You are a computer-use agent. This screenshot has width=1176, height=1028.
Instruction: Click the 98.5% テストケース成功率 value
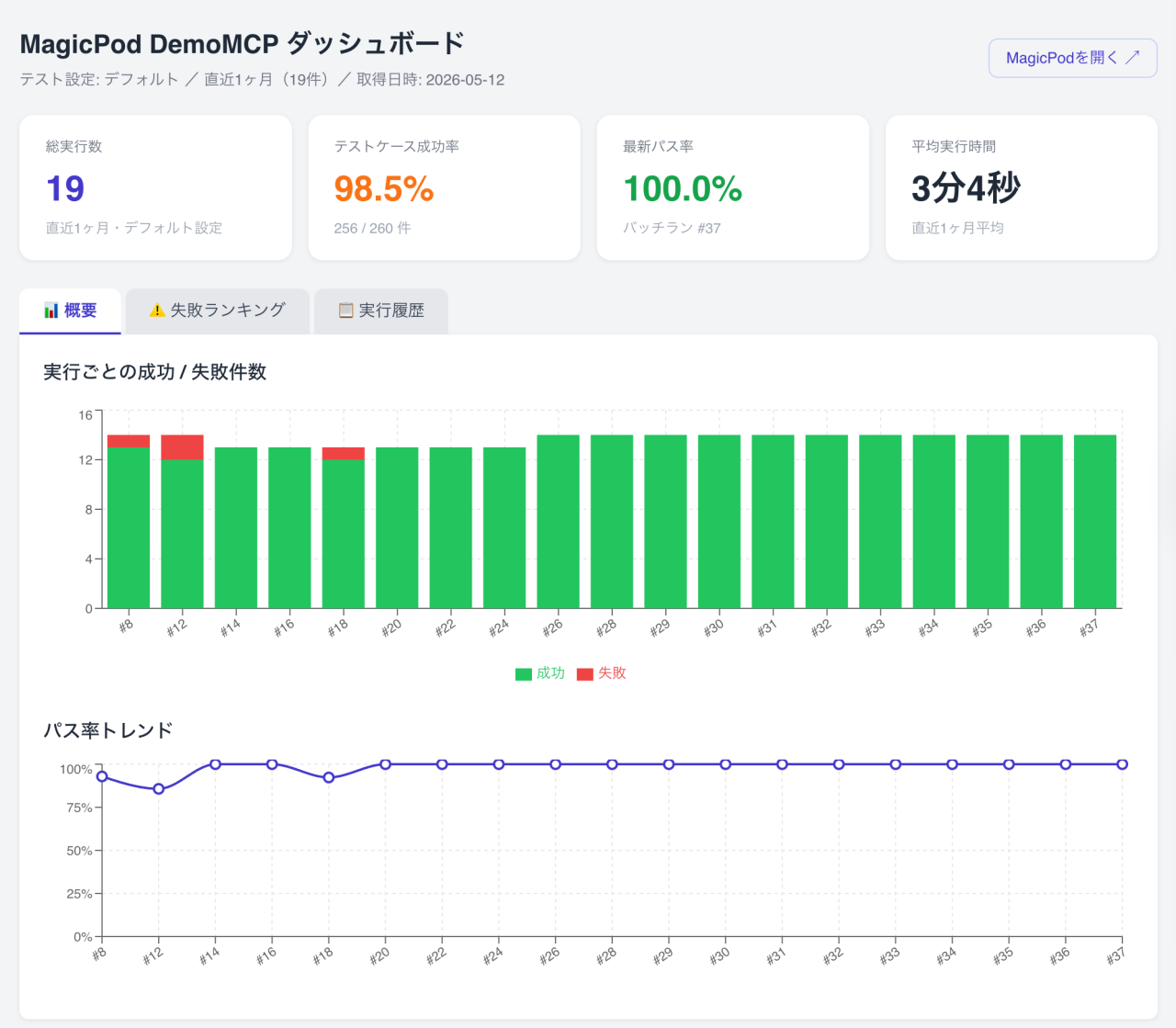click(384, 188)
